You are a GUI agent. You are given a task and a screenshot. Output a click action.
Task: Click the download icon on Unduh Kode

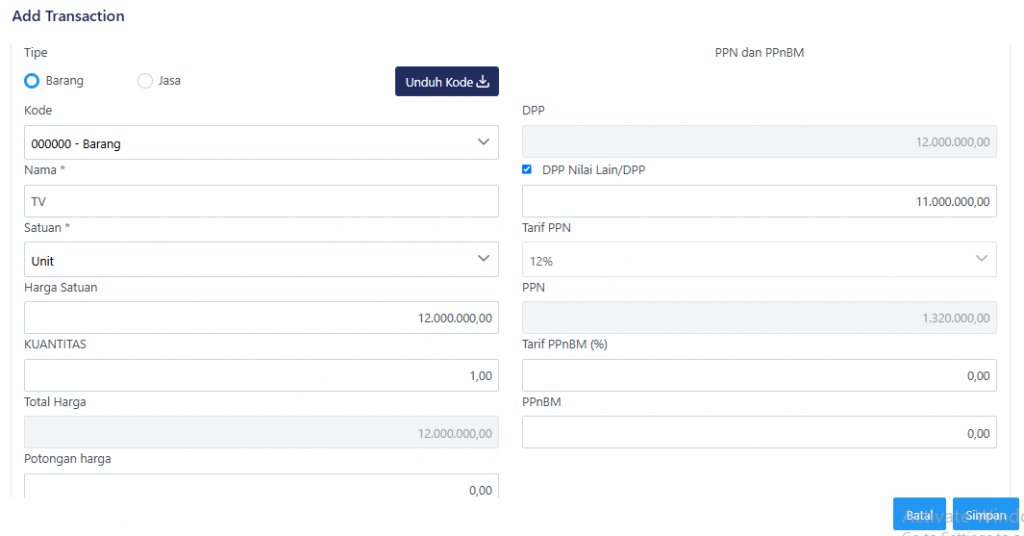pos(483,82)
